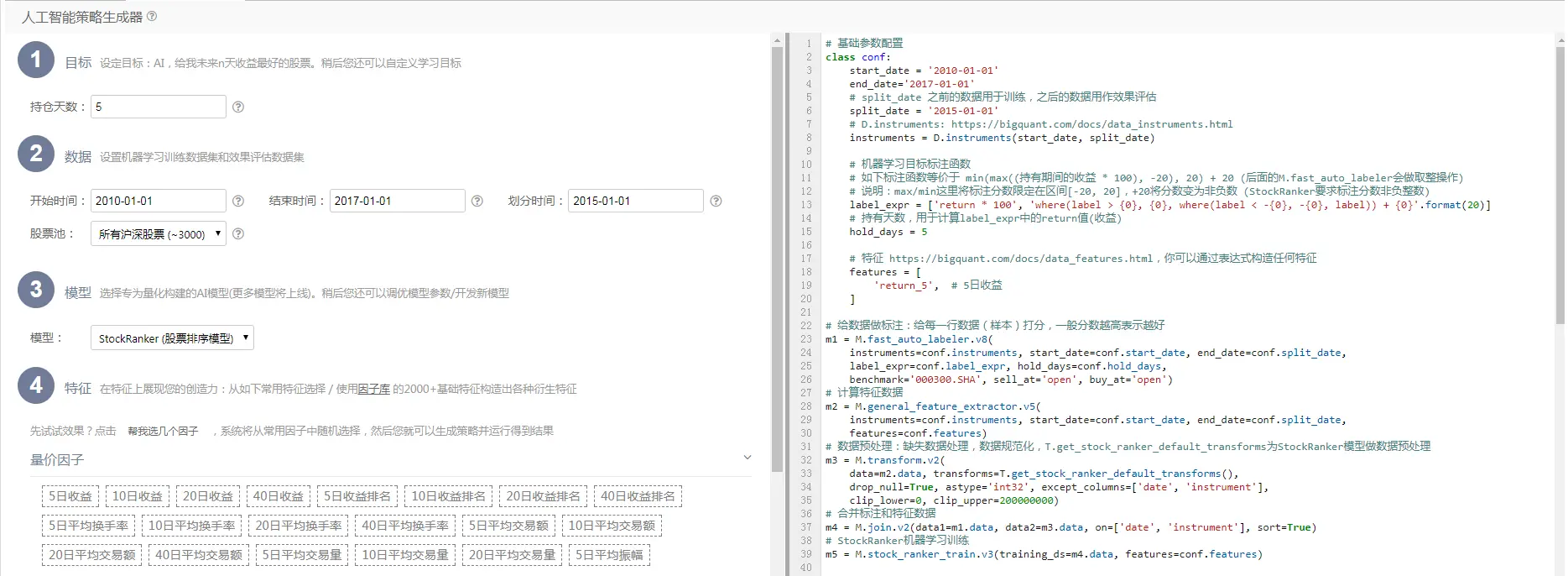The width and height of the screenshot is (1568, 576).
Task: Collapse the 量价因子 section chevron
Action: (x=747, y=458)
